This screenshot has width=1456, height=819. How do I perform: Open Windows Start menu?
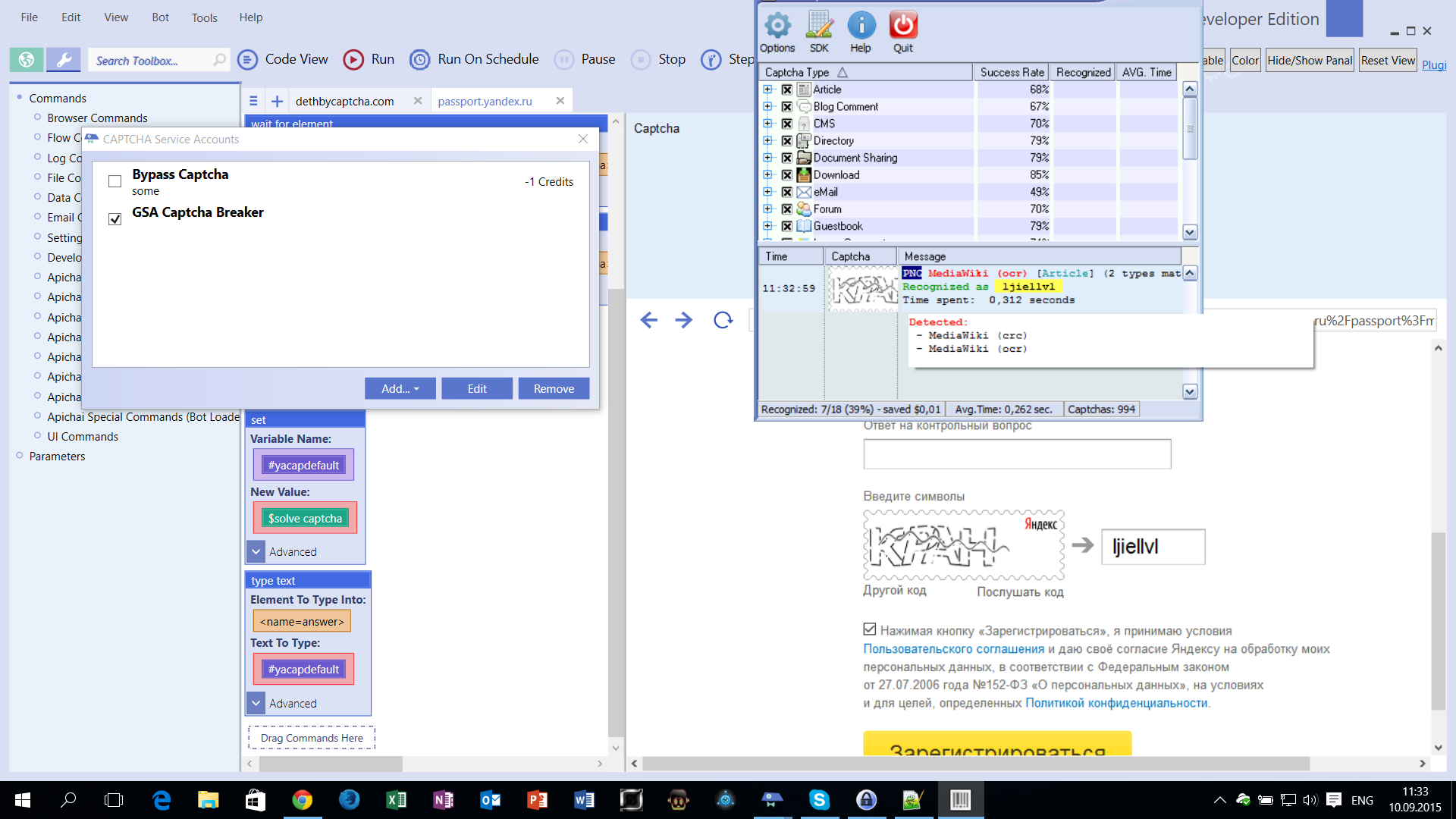tap(22, 800)
